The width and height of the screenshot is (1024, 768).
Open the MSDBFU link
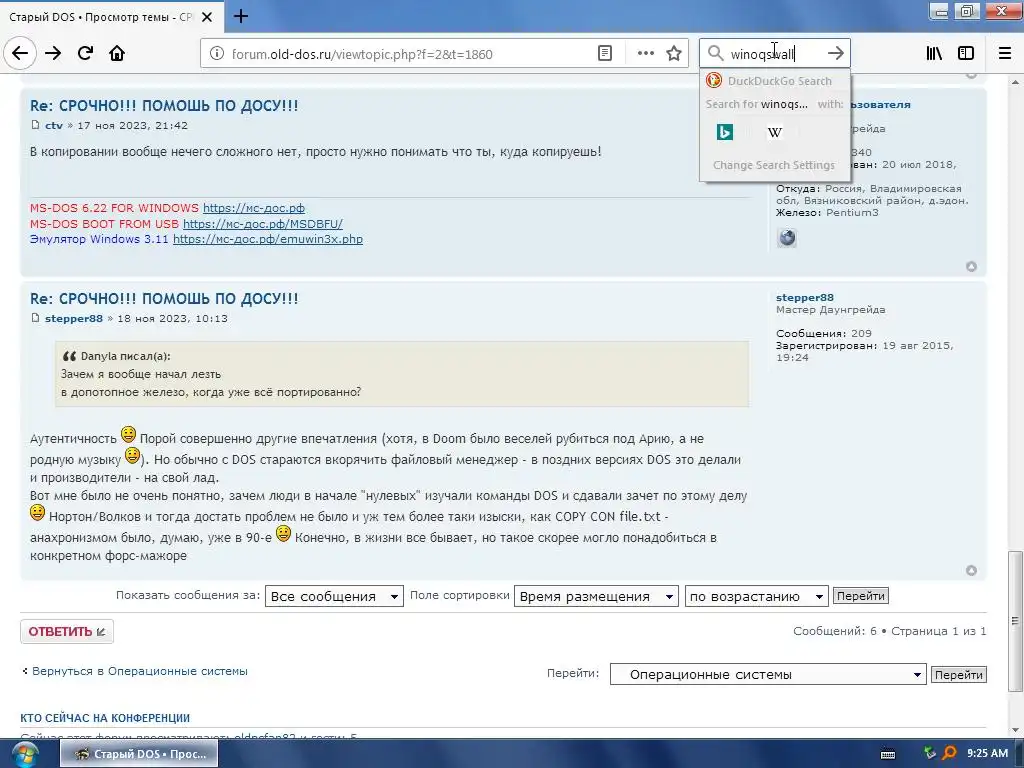[x=263, y=223]
